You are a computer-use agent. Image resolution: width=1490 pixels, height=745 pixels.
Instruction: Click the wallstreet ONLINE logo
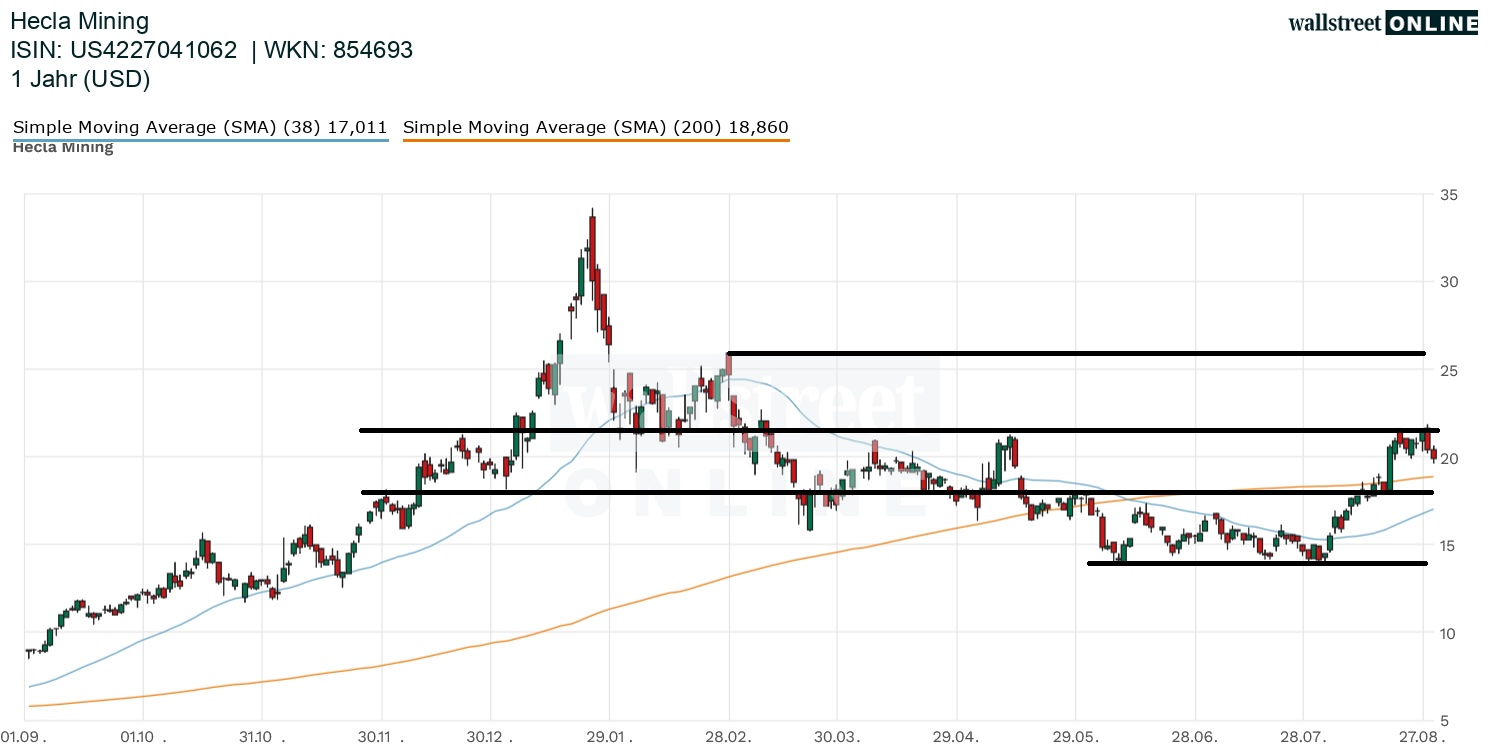tap(1383, 22)
